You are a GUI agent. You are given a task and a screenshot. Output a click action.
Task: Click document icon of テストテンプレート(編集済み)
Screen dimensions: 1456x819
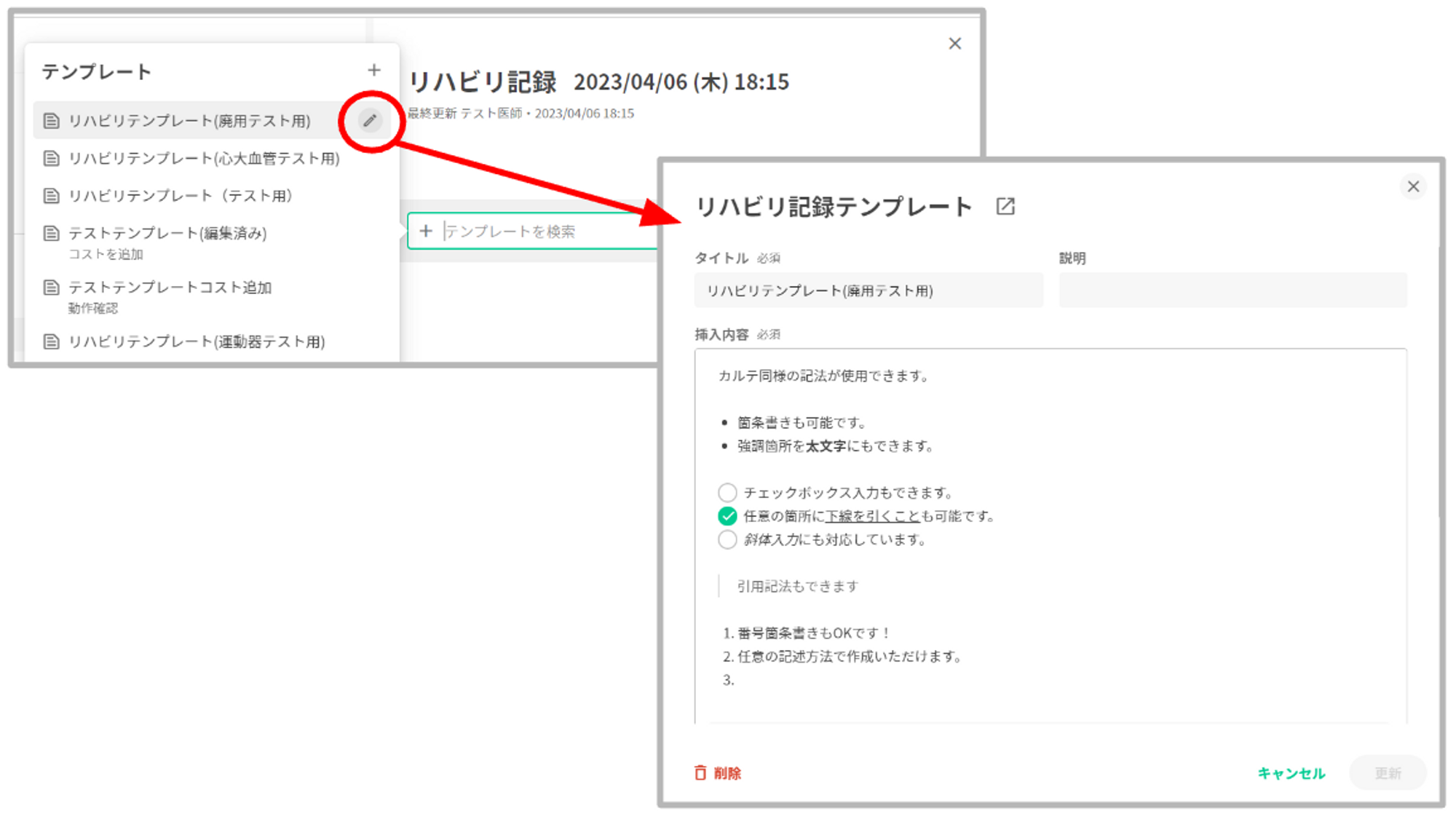(51, 233)
